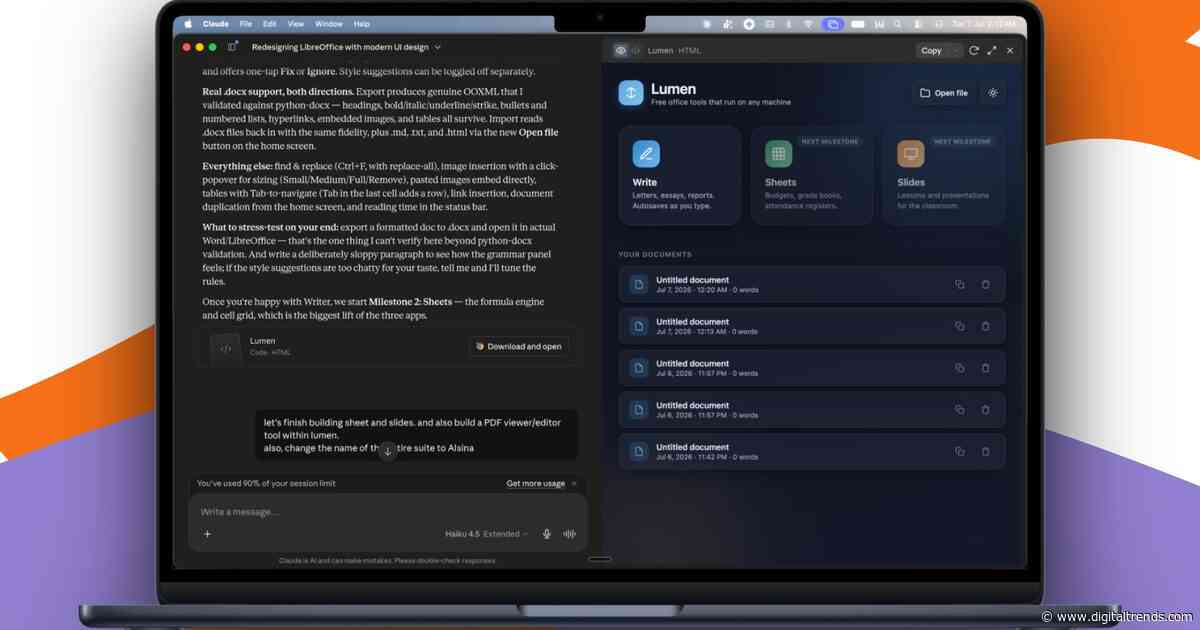The width and height of the screenshot is (1200, 630).
Task: Open the Write app card in Lumen
Action: [x=680, y=175]
